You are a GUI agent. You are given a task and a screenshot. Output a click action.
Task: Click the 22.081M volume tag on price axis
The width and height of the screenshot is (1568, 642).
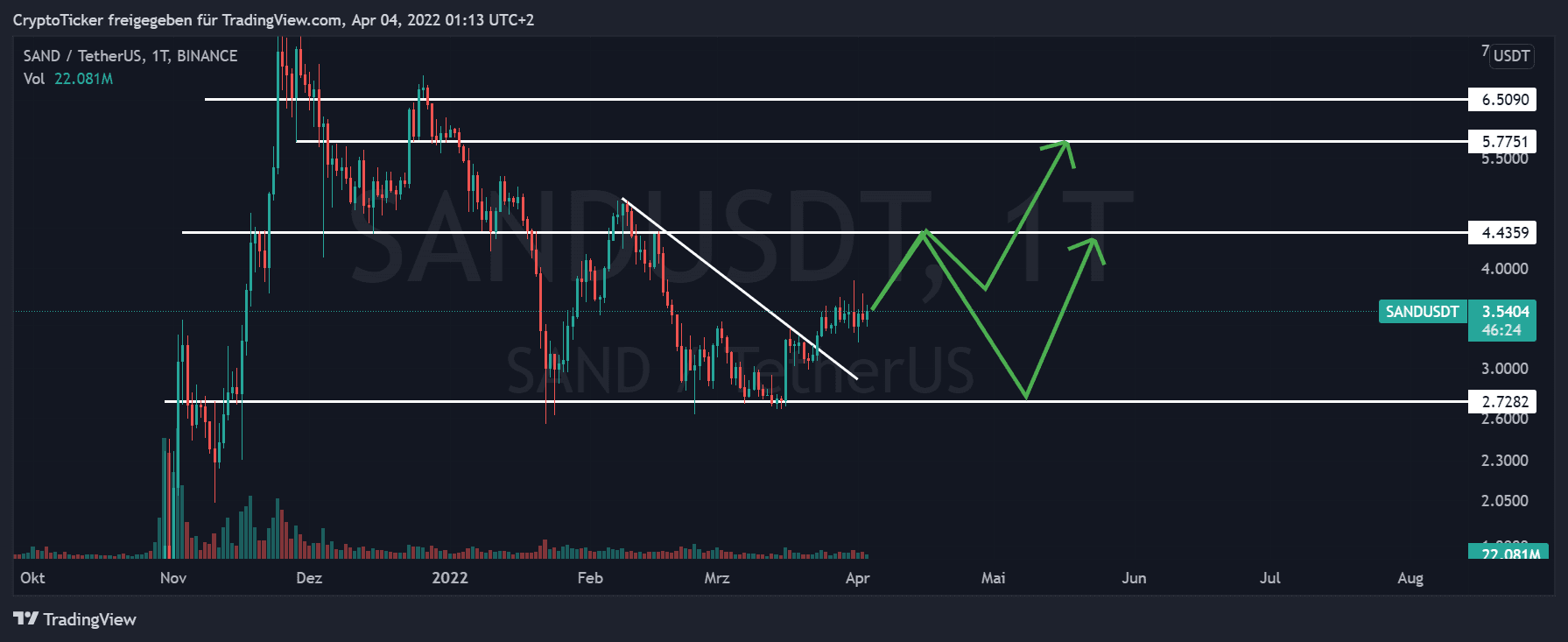tap(1509, 554)
